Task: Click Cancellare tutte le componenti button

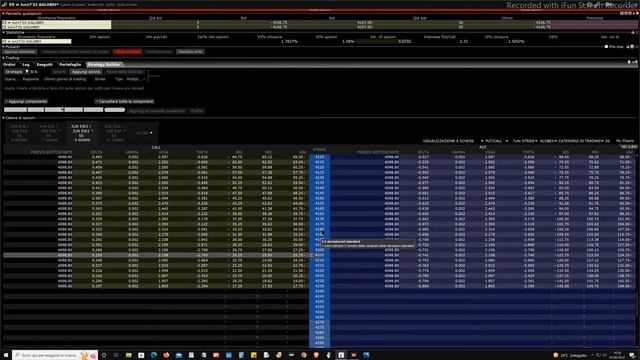Action: coord(125,101)
